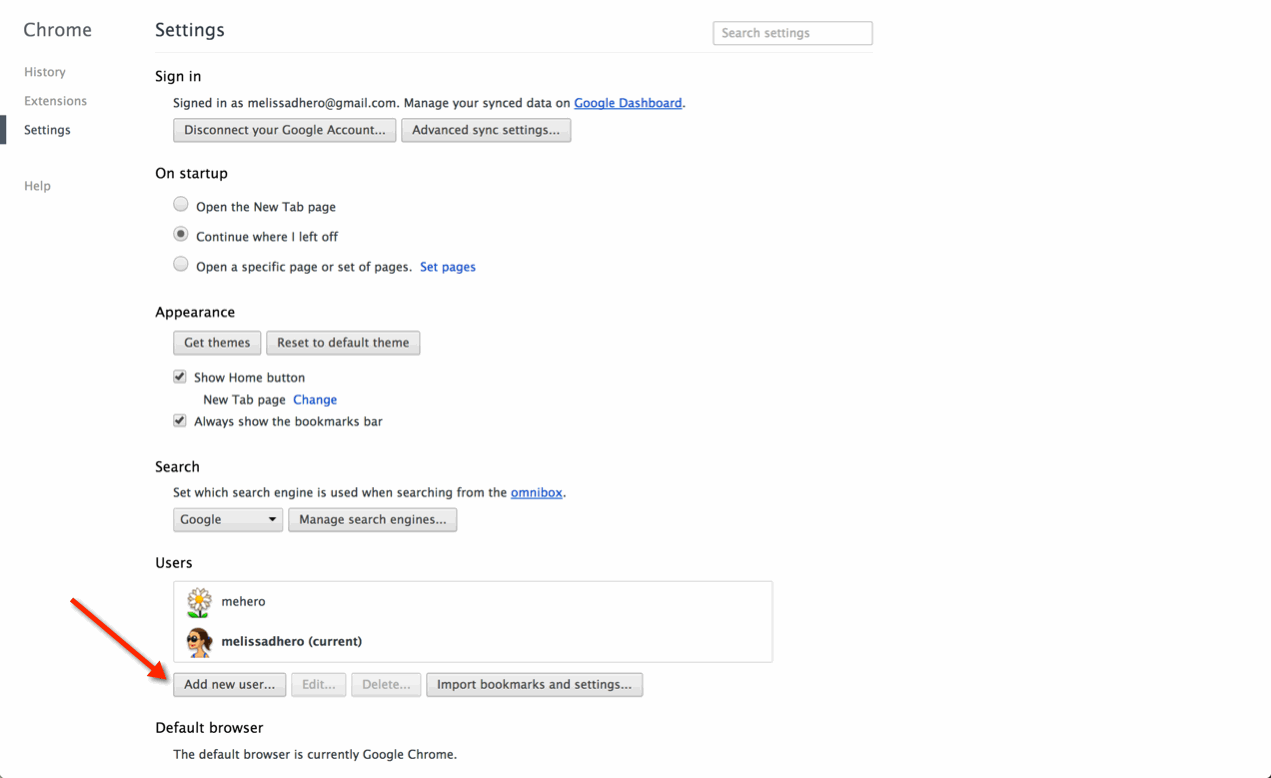Go to Extensions in the sidebar
Viewport: 1271px width, 778px height.
(56, 101)
